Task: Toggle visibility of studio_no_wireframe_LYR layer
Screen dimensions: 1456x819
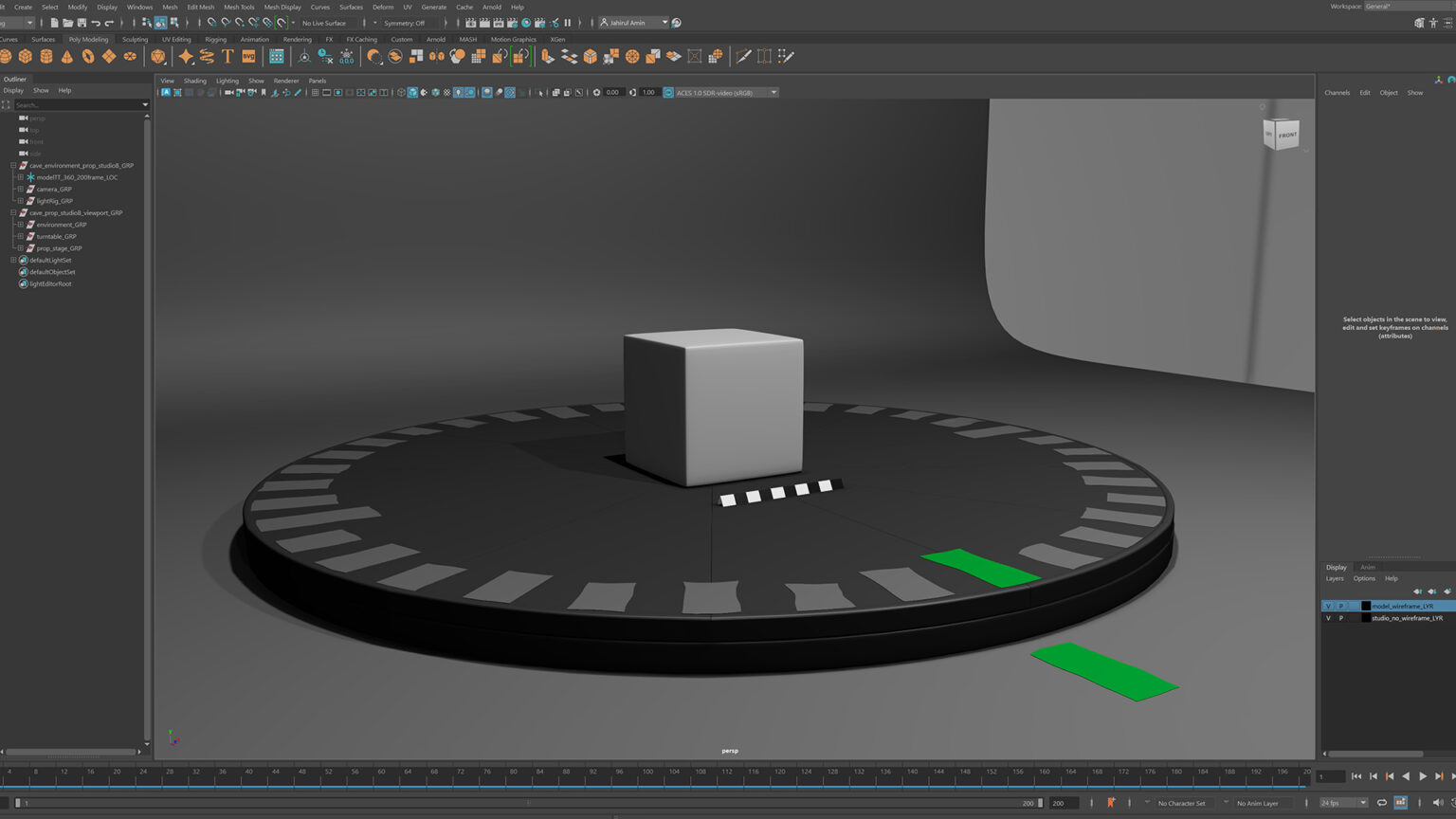Action: click(1329, 617)
